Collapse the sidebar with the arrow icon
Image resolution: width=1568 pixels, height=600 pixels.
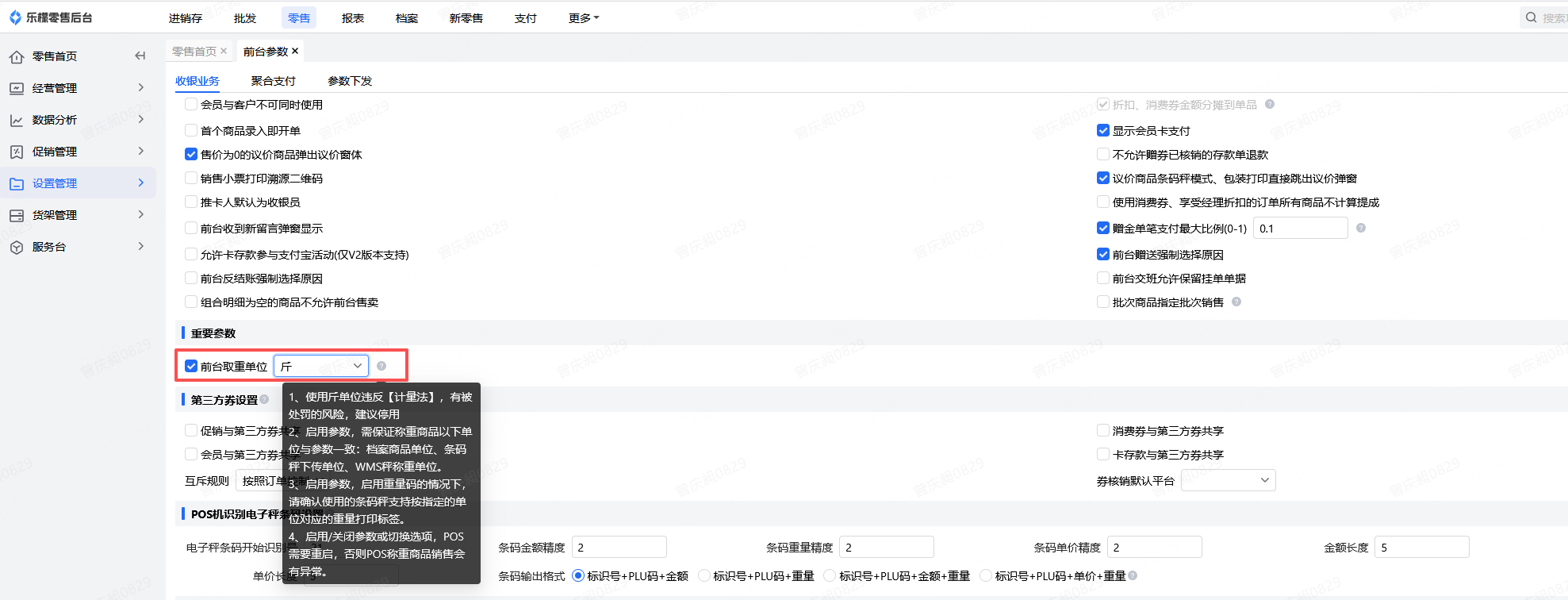[x=140, y=56]
